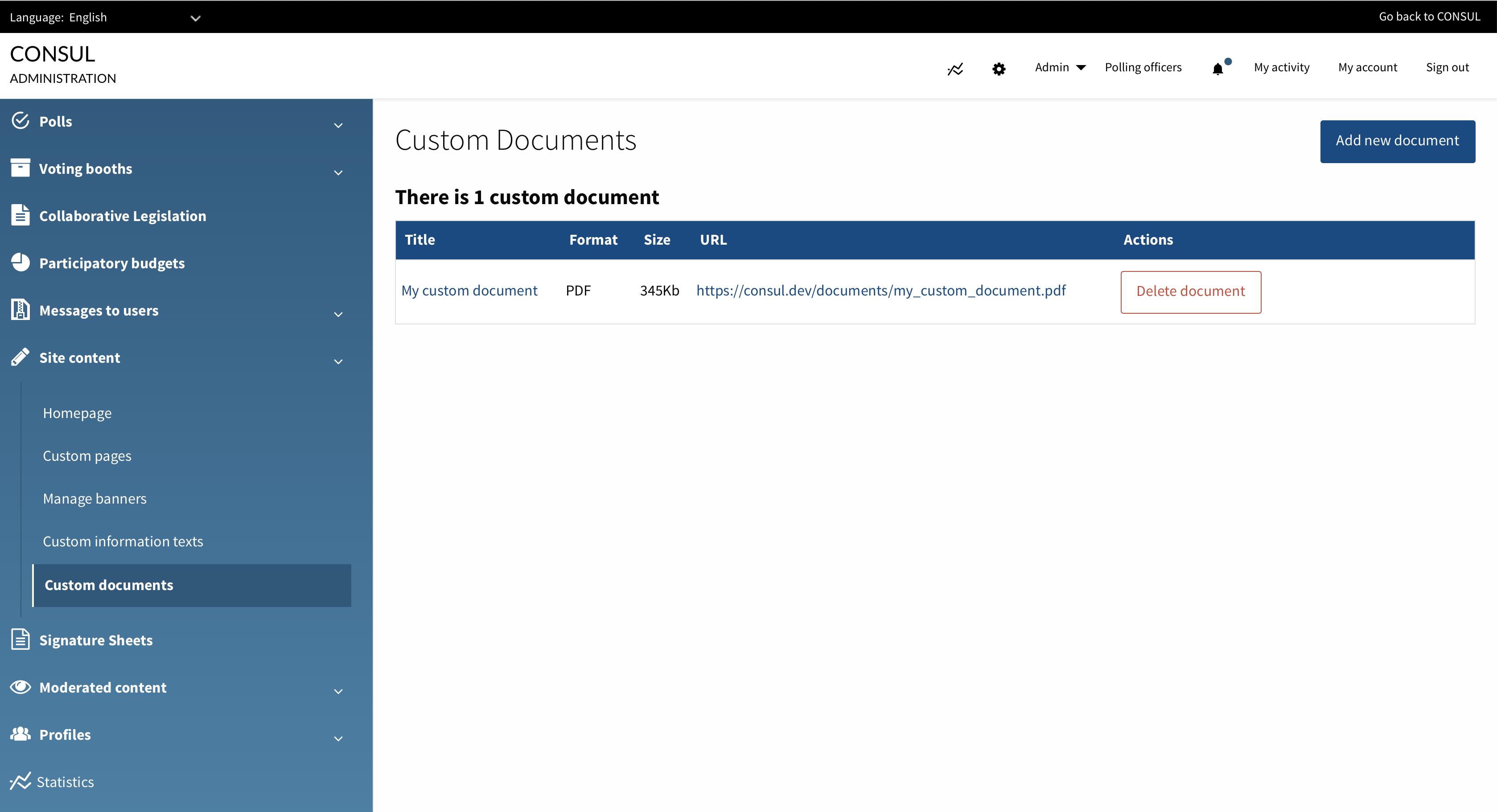Click the Moderated content eye icon
Image resolution: width=1497 pixels, height=812 pixels.
(21, 687)
